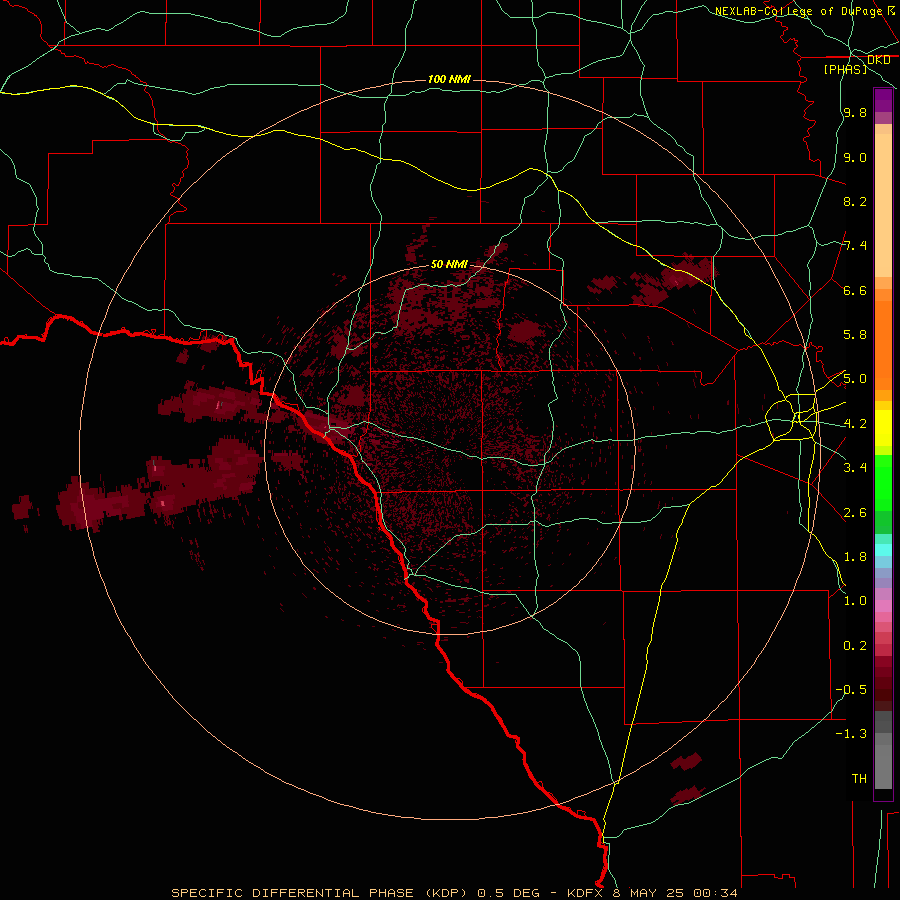Click the 1.8 value on the color scale
The image size is (900, 900).
[855, 557]
